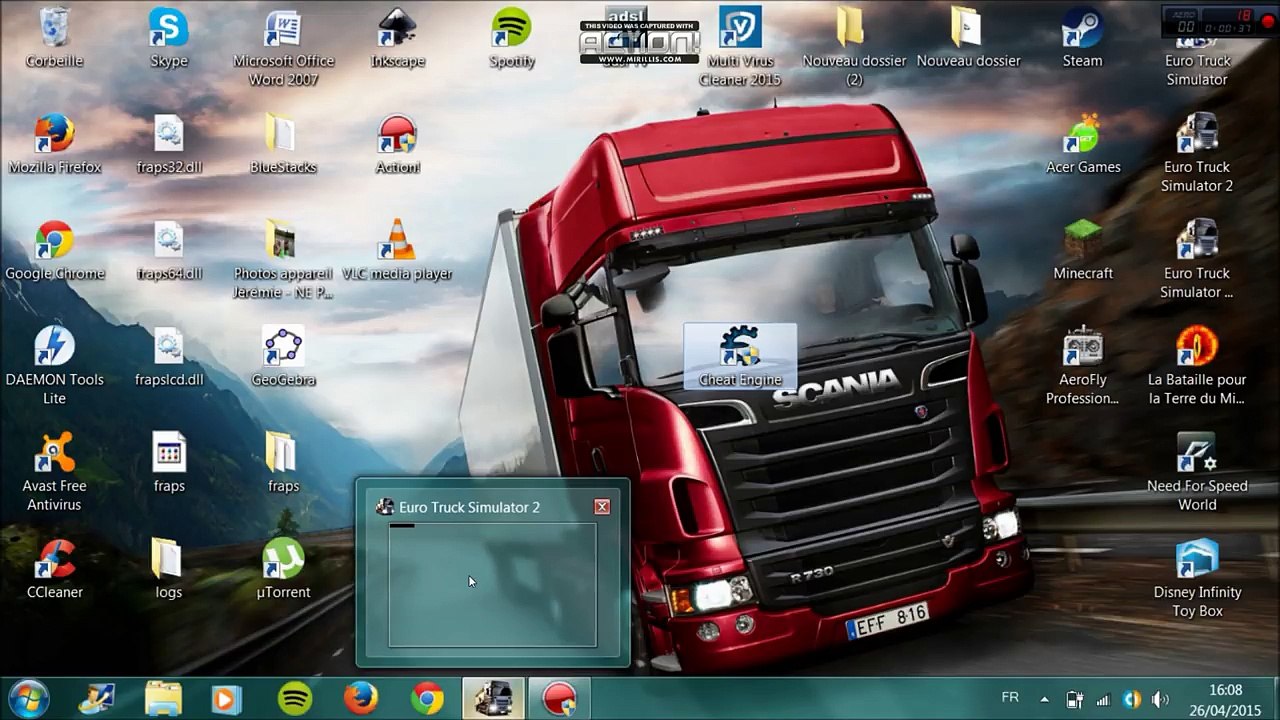Screen dimensions: 1280x720
Task: Open the media player taskbar button
Action: [225, 698]
